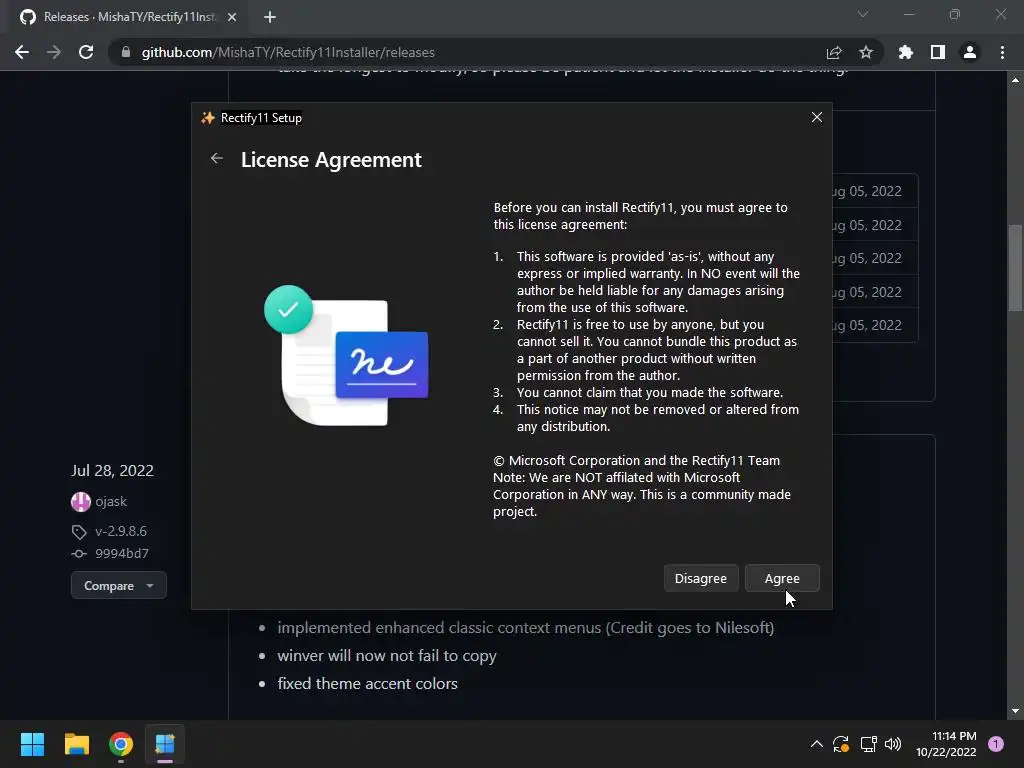
Task: Click the signed document illustration
Action: 346,355
